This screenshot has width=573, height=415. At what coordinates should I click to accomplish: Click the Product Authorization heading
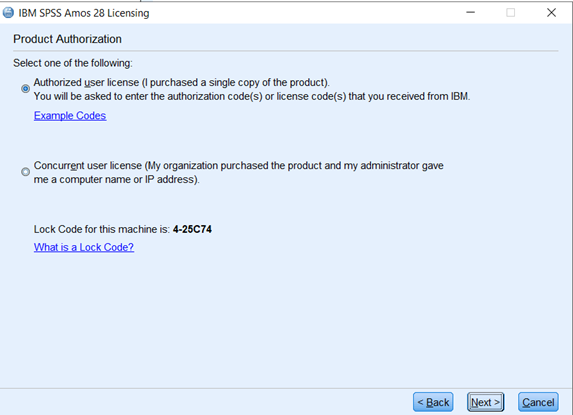point(67,39)
